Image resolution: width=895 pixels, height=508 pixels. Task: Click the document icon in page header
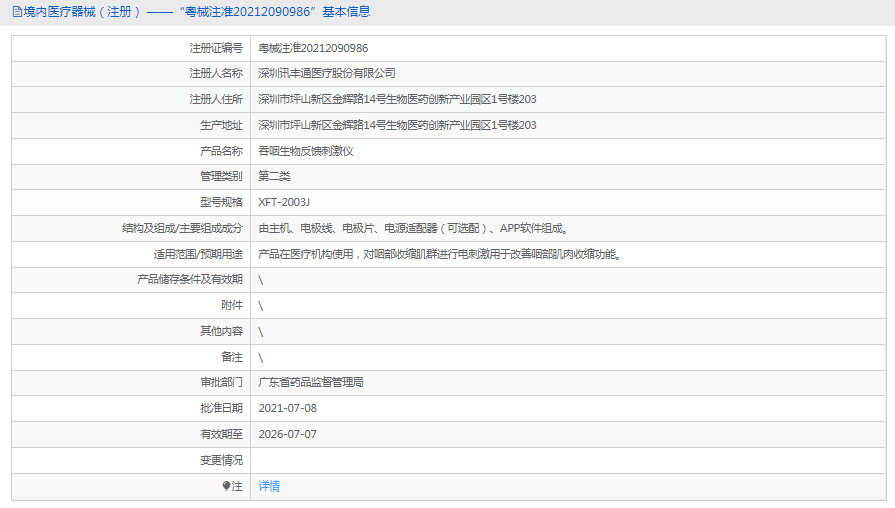pos(17,12)
